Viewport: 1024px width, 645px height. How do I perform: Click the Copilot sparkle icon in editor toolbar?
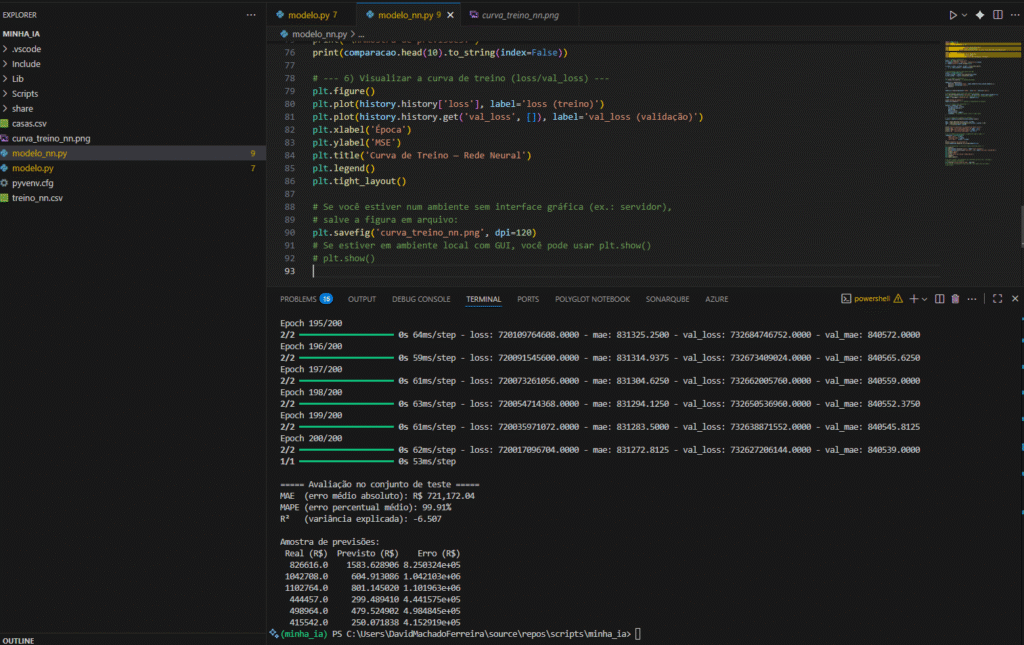pyautogui.click(x=979, y=15)
